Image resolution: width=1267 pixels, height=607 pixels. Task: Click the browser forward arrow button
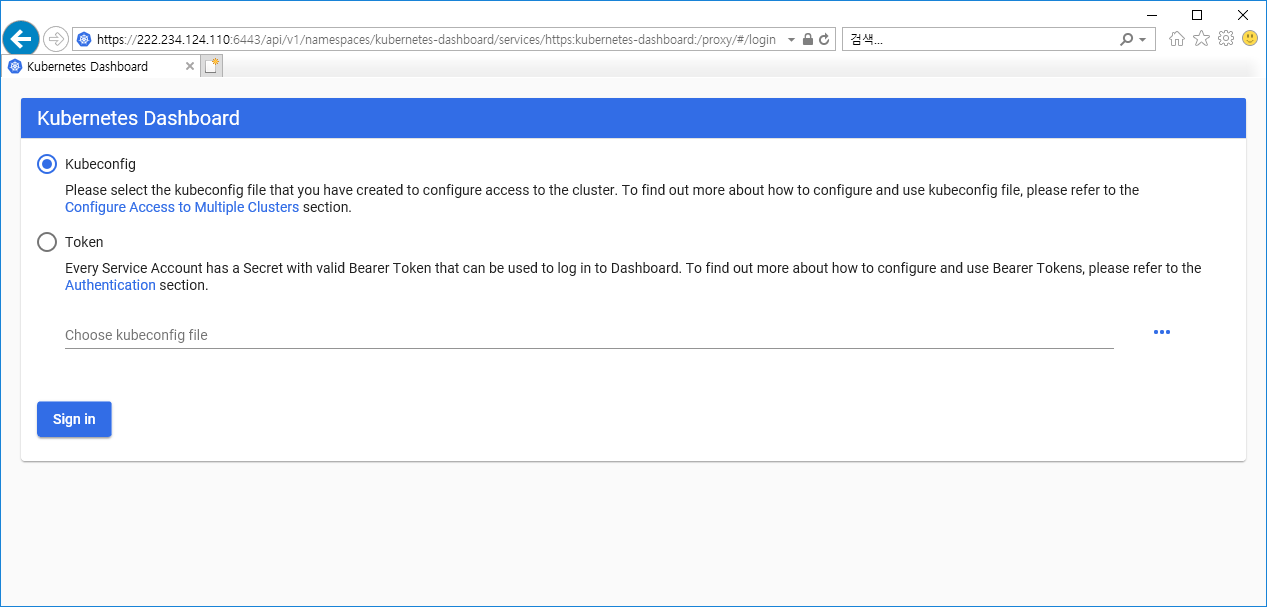pos(56,39)
